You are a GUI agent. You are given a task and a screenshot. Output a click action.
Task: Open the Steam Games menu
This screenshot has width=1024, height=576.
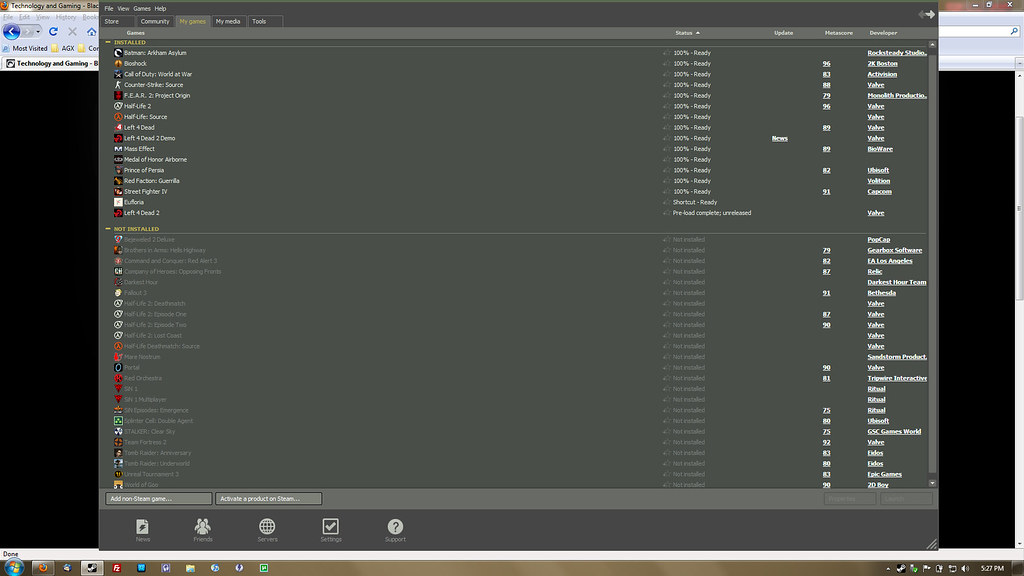click(x=142, y=8)
